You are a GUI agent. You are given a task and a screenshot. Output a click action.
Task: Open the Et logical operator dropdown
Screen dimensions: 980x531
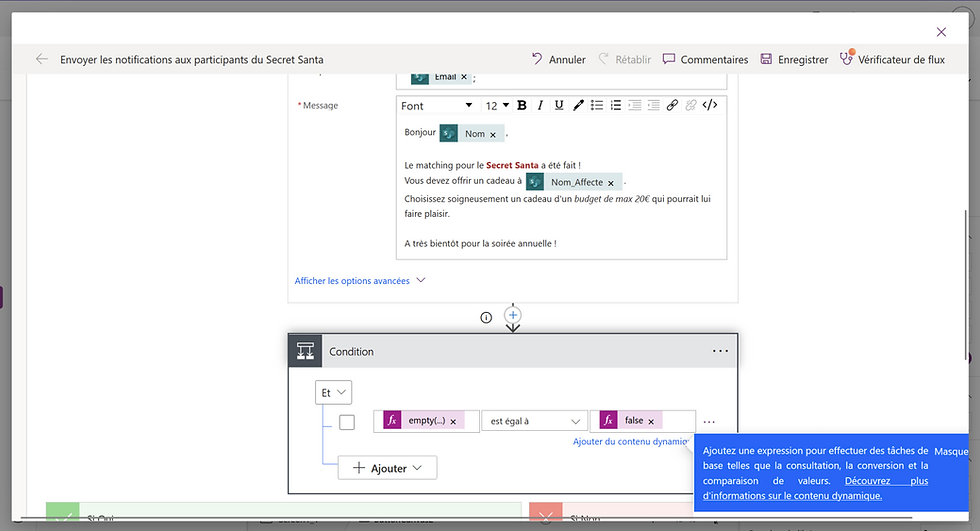coord(333,392)
